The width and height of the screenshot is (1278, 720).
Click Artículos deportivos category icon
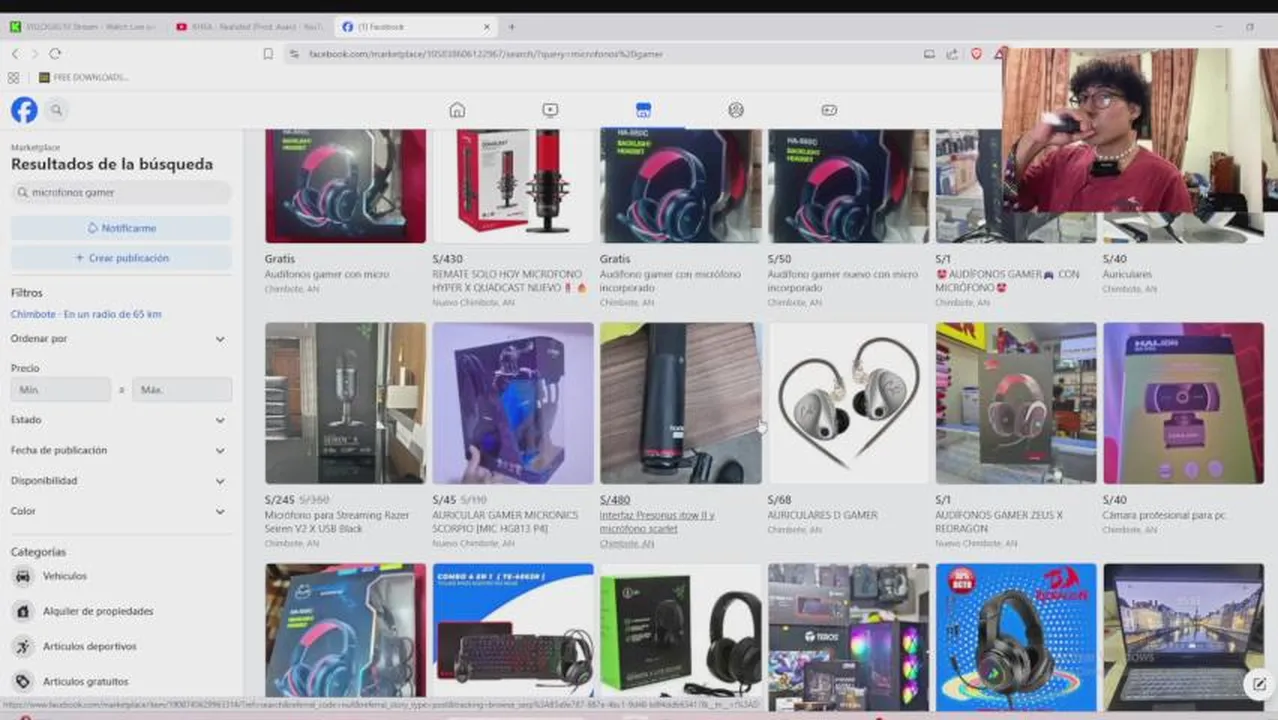pyautogui.click(x=22, y=646)
